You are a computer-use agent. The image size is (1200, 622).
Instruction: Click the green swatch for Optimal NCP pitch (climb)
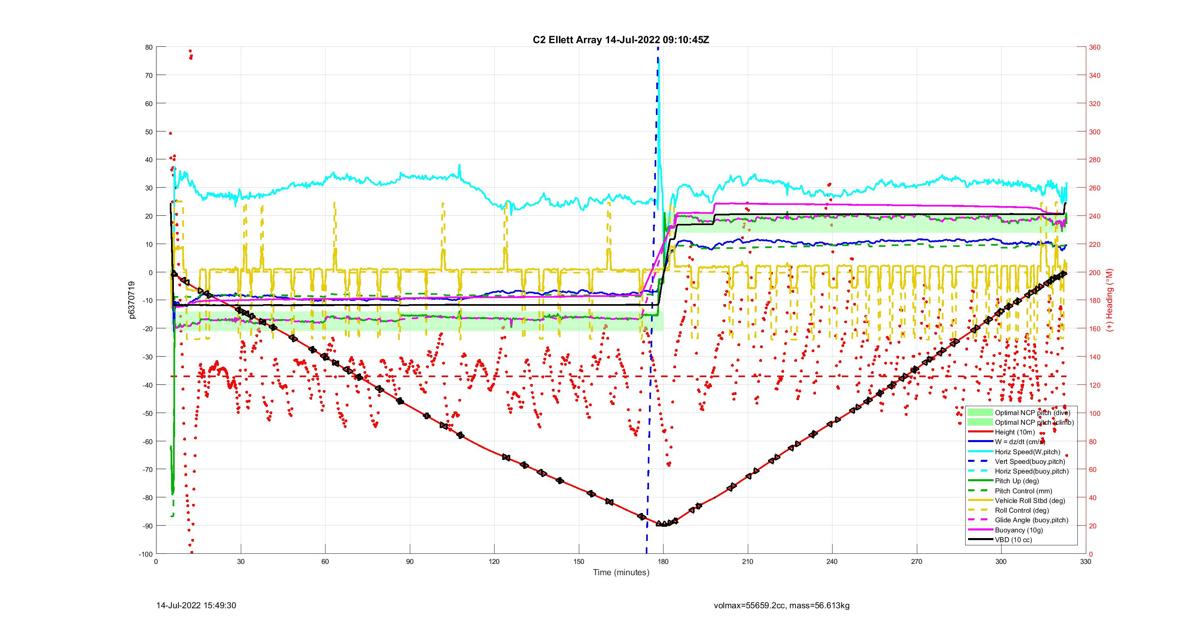point(980,422)
